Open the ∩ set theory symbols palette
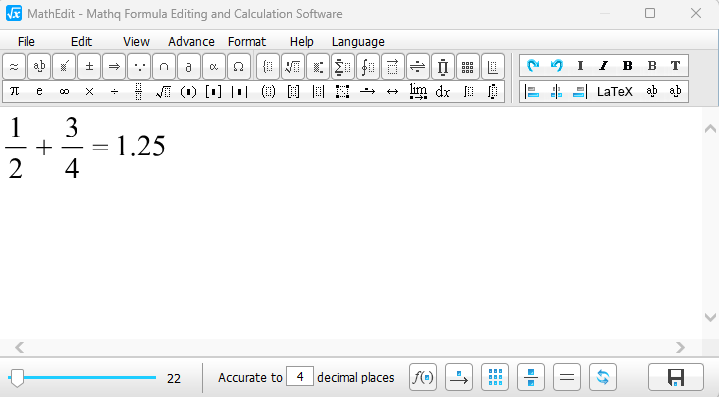Viewport: 719px width, 397px height. pyautogui.click(x=164, y=66)
